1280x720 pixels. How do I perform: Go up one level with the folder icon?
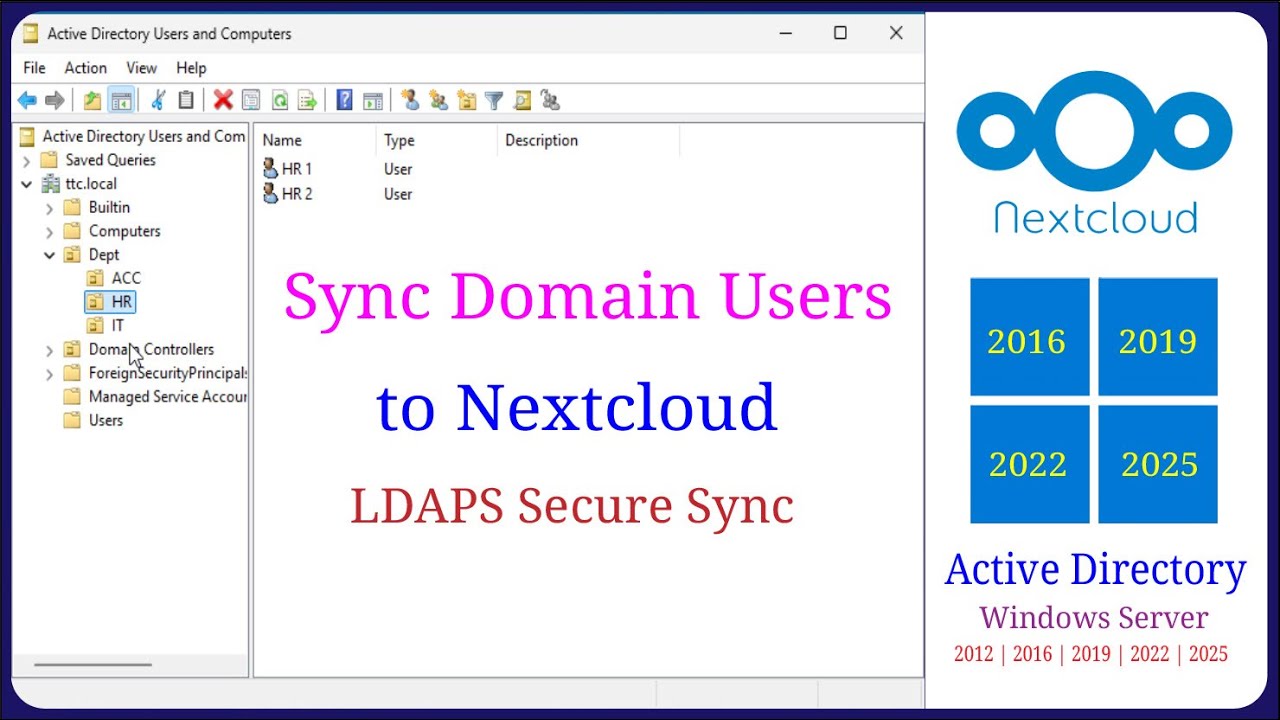click(92, 100)
